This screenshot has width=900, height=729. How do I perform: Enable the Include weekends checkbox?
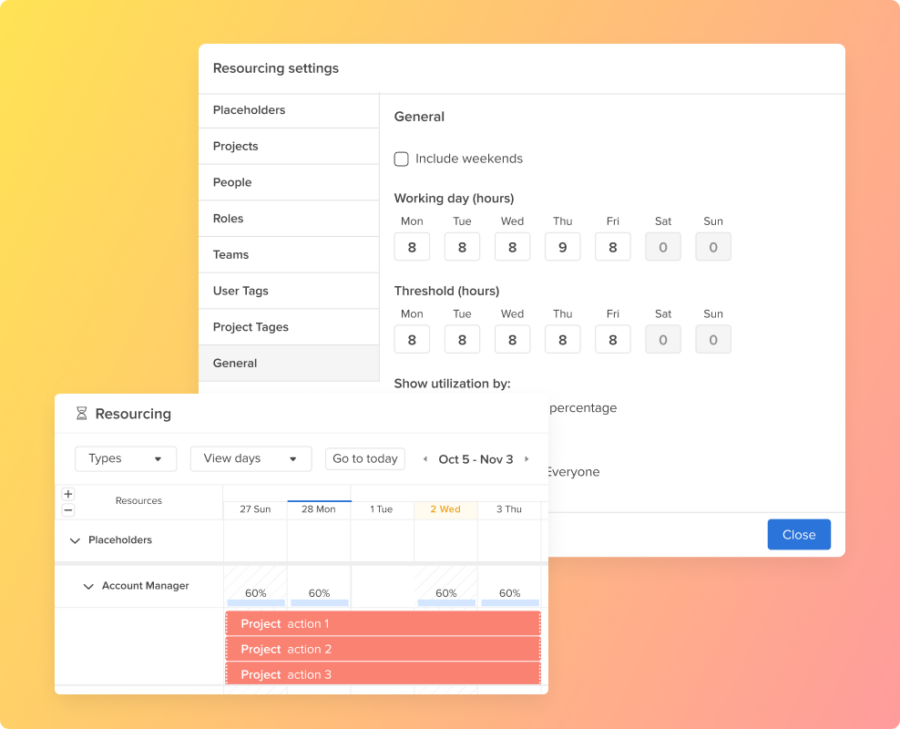[401, 158]
